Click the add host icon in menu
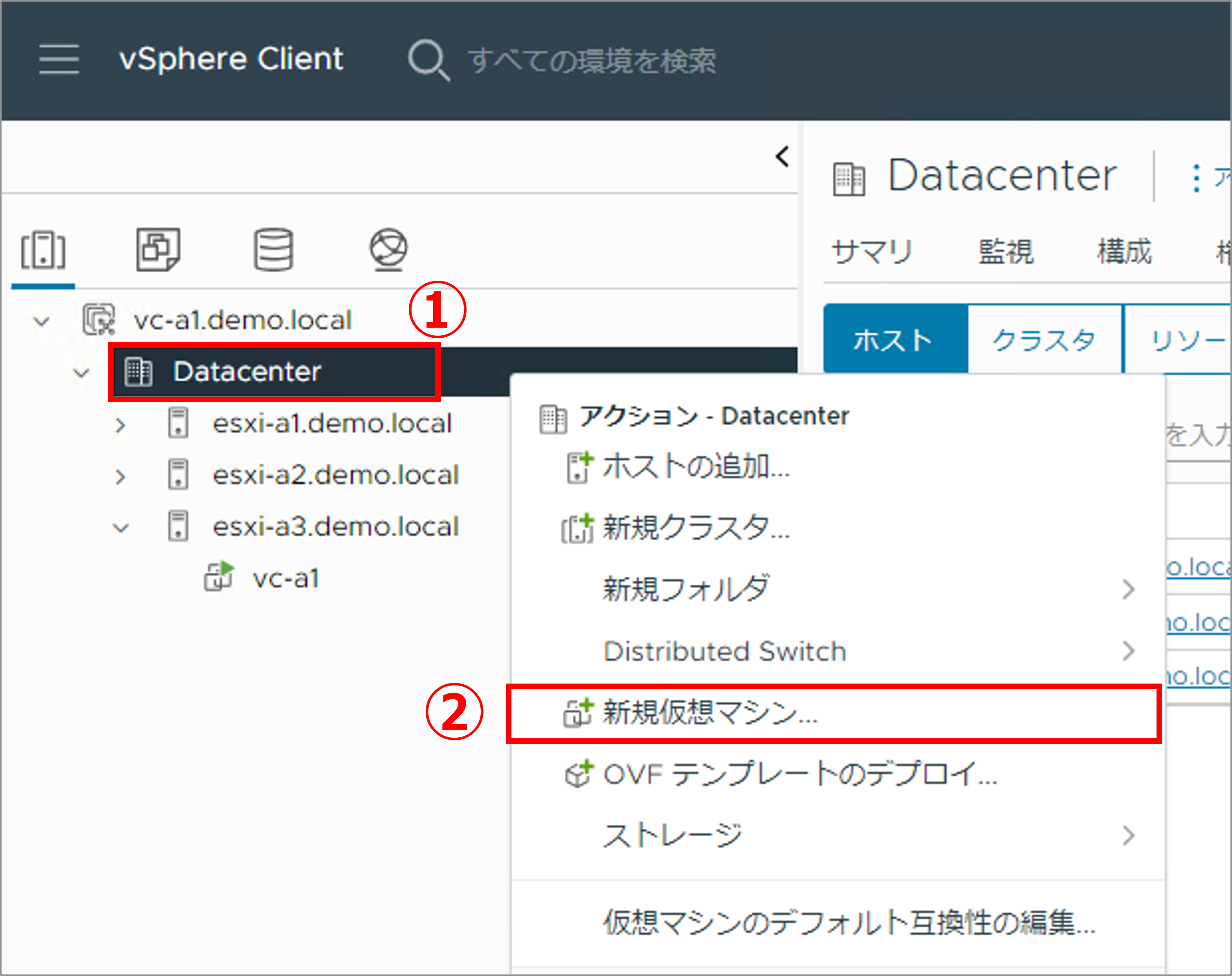This screenshot has width=1232, height=976. click(x=579, y=467)
